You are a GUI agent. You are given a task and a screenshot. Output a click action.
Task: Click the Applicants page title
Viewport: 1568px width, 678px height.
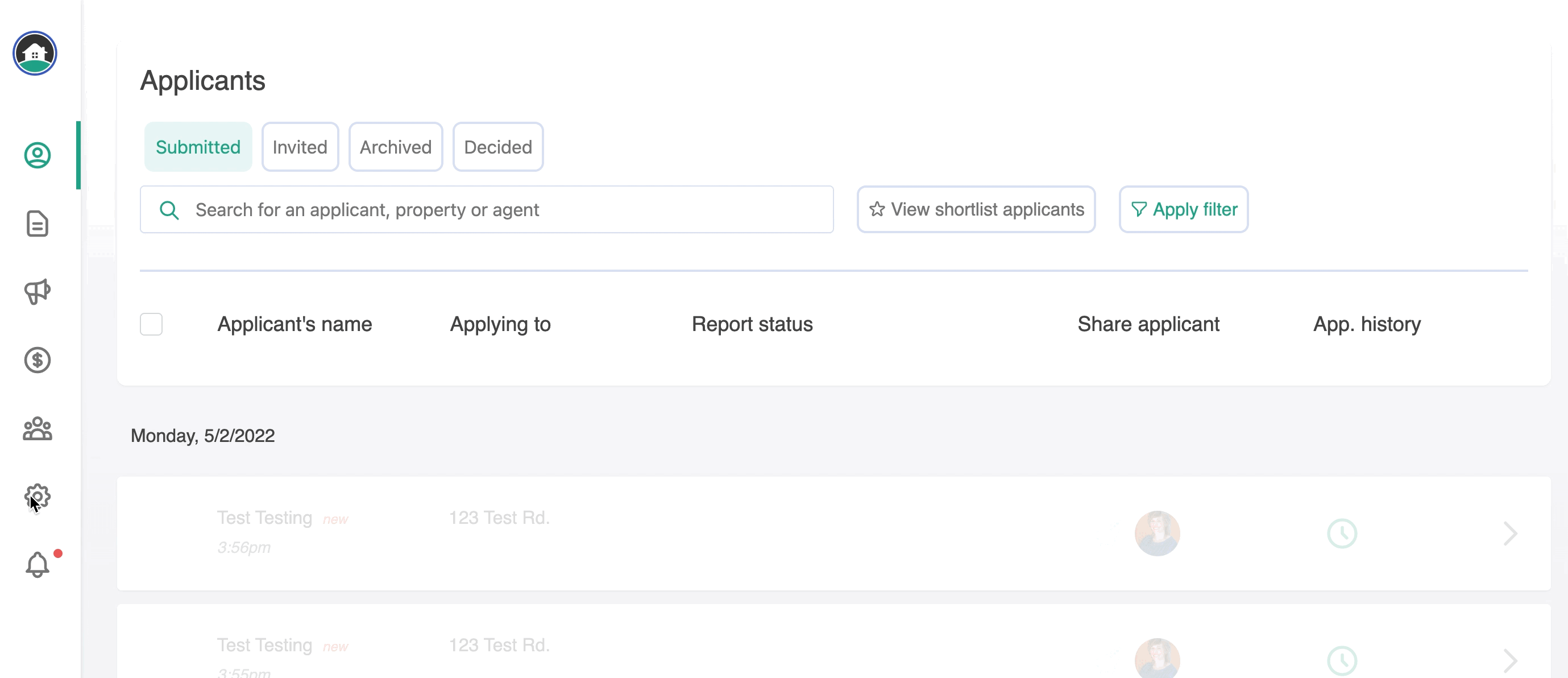(x=203, y=80)
